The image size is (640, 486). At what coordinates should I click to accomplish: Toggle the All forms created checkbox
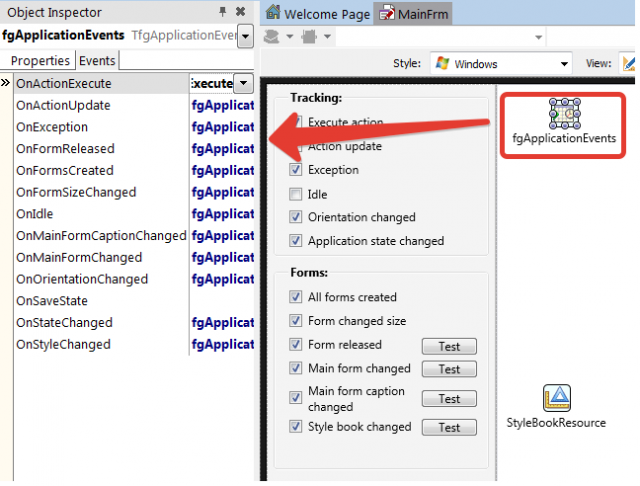pos(296,297)
